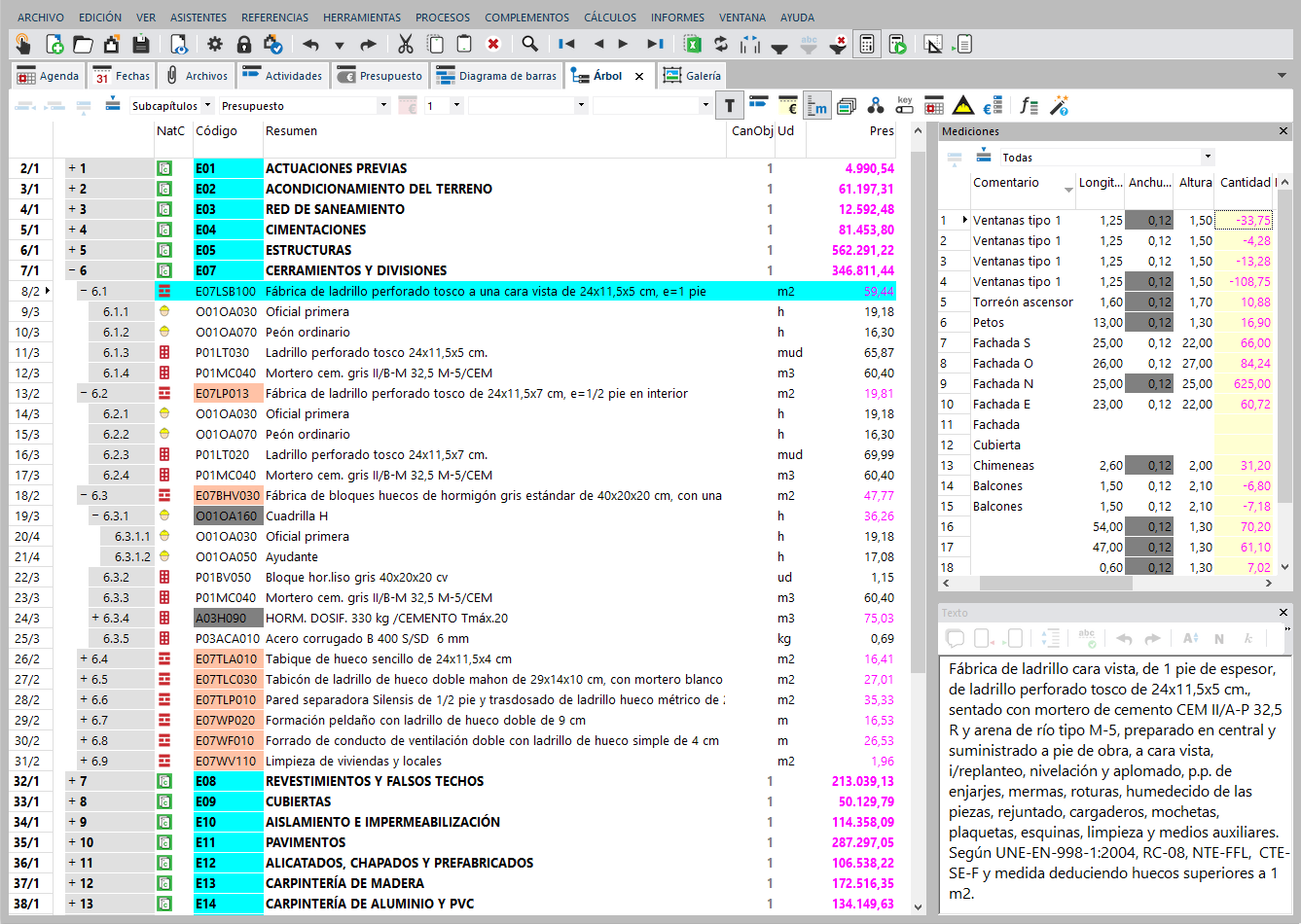
Task: Click the magnifying glass search icon
Action: pyautogui.click(x=529, y=44)
